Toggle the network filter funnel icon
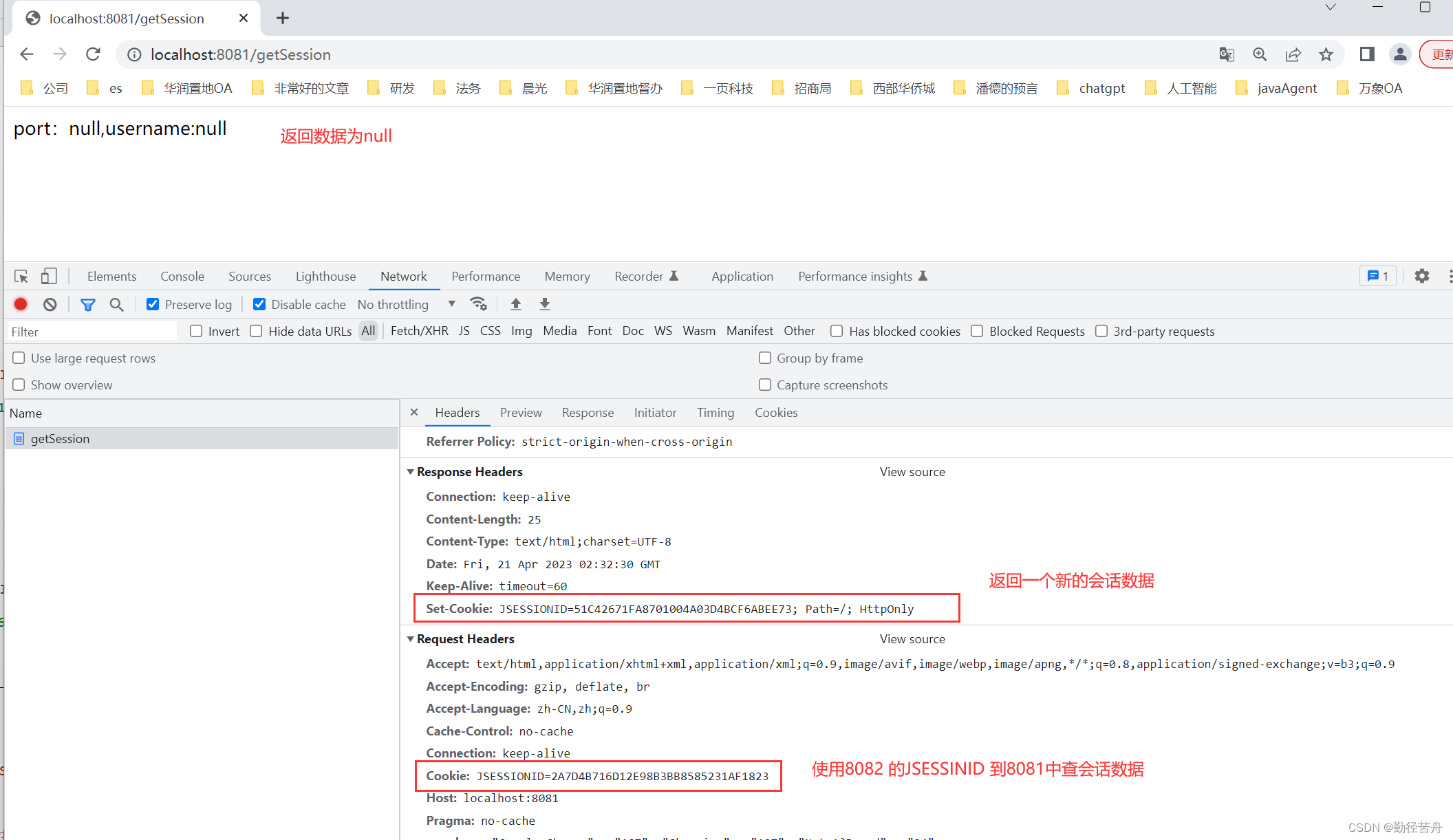 click(88, 304)
